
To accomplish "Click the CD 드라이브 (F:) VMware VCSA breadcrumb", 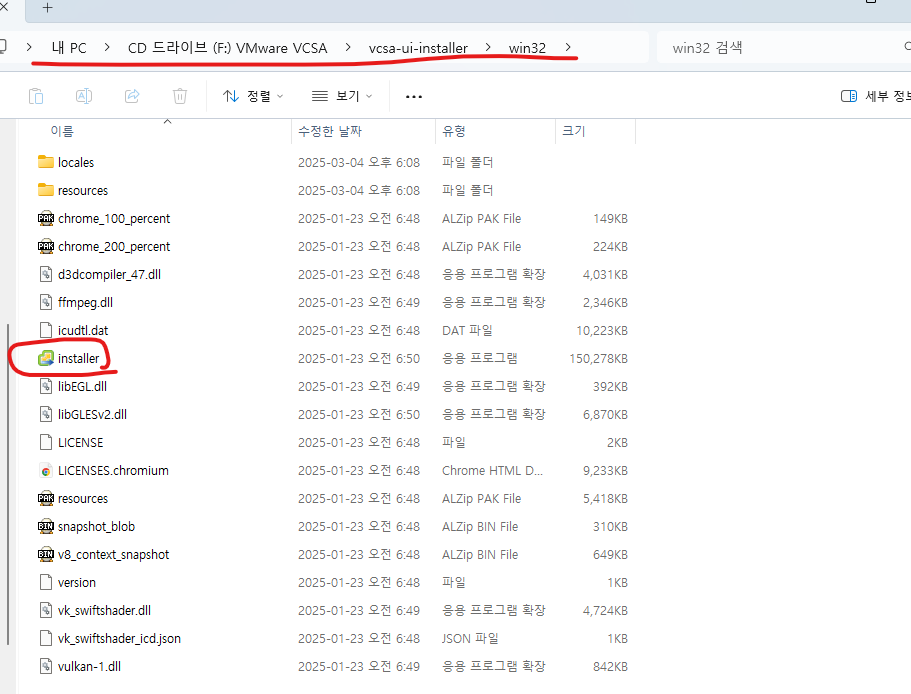I will [227, 48].
